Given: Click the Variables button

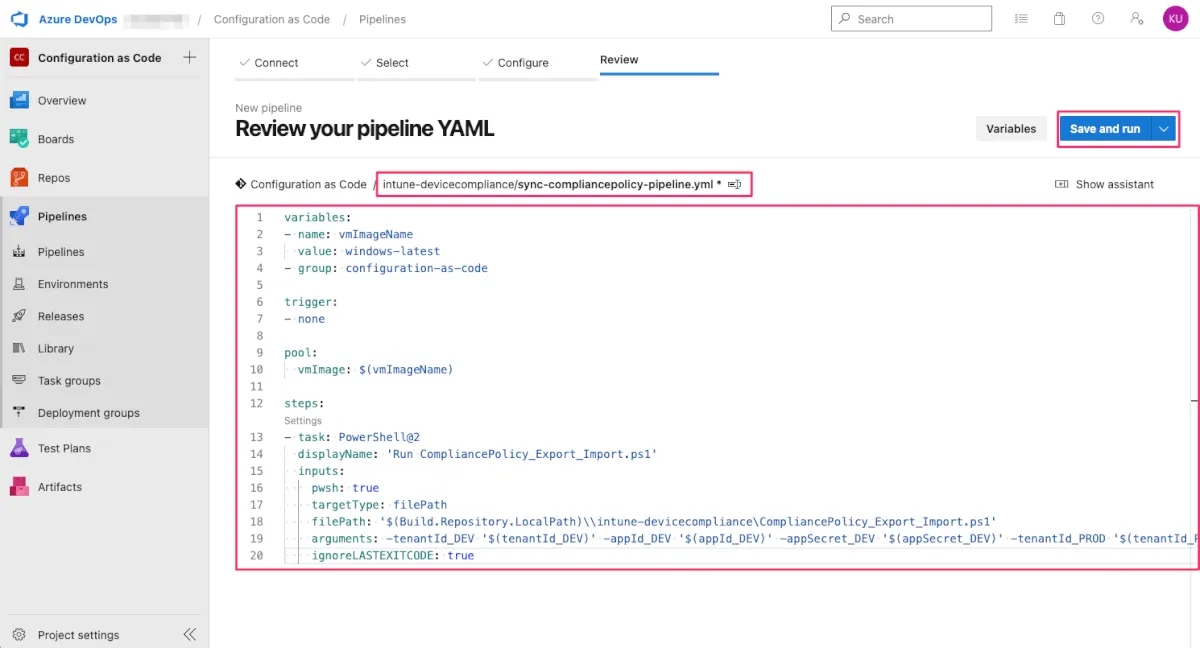Looking at the screenshot, I should click(x=1011, y=129).
